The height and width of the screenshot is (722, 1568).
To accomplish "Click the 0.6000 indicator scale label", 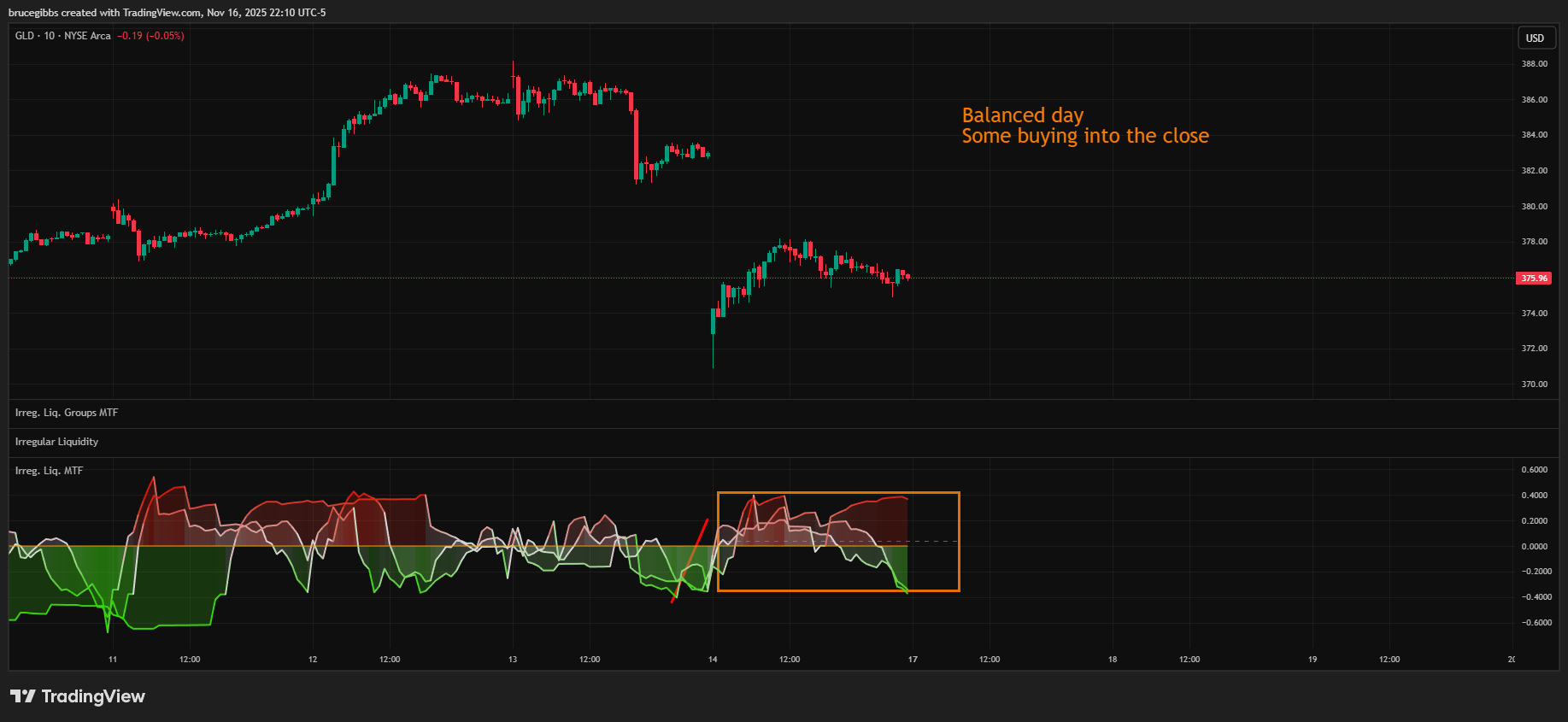I will tap(1534, 470).
